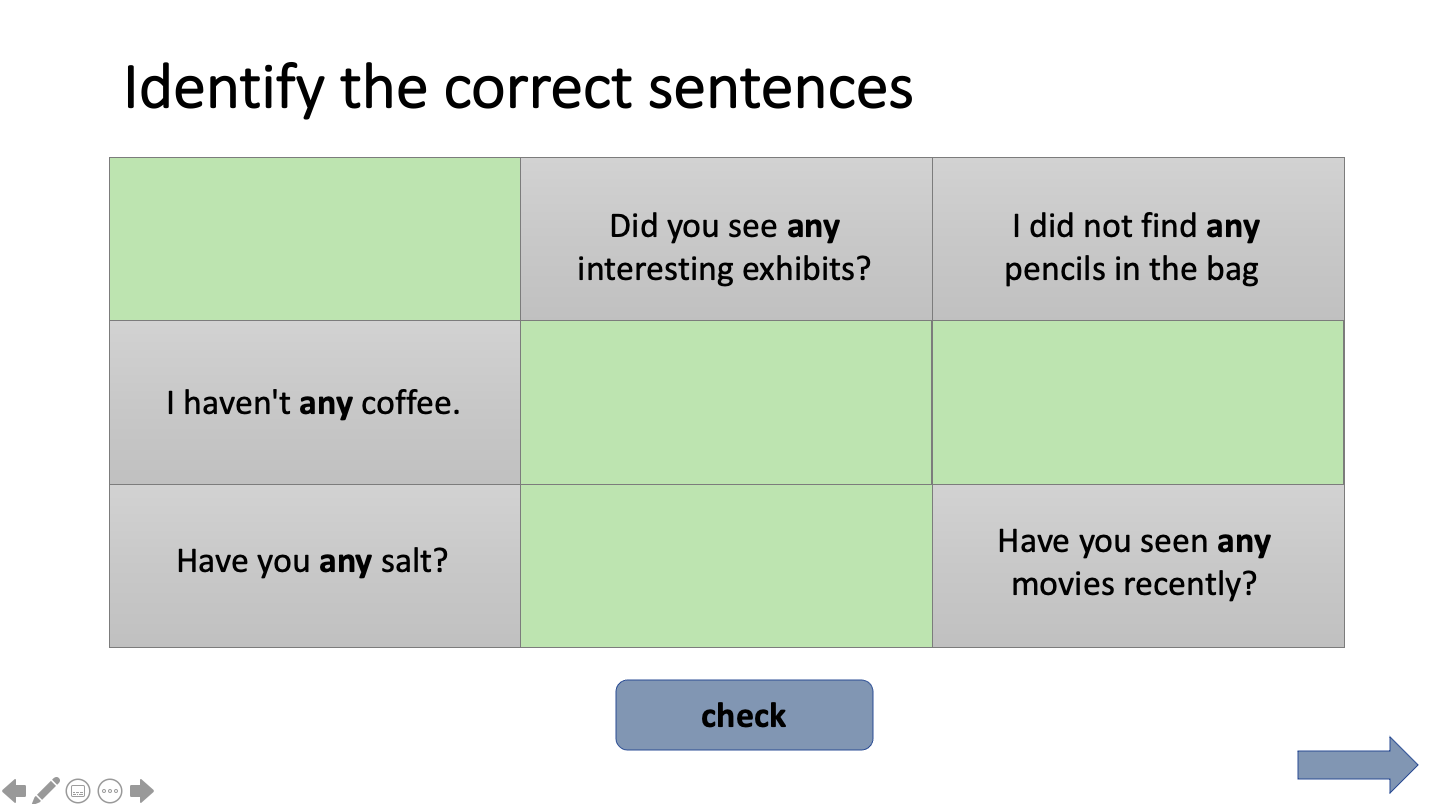The width and height of the screenshot is (1436, 804).
Task: Click the small gray next slide arrow
Action: click(x=142, y=791)
